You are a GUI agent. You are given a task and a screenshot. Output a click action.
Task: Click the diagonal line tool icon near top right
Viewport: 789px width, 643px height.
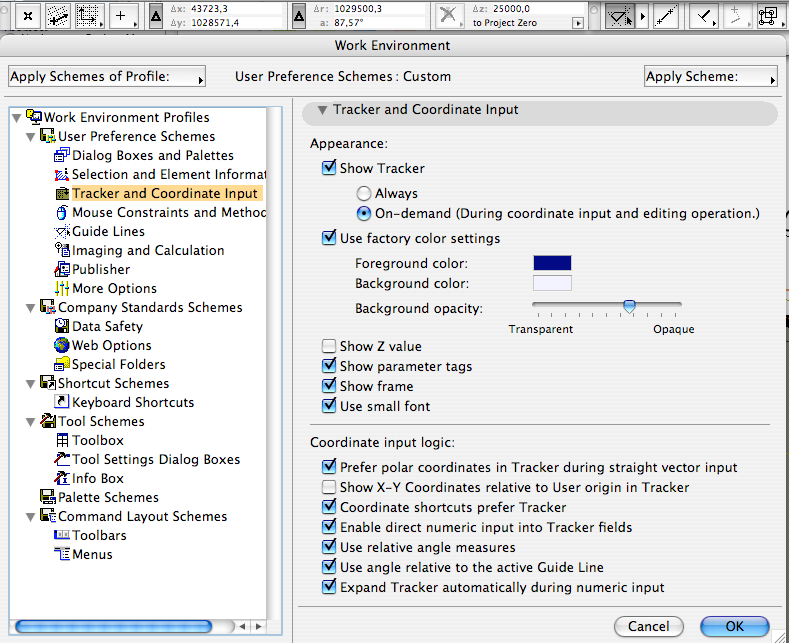pyautogui.click(x=666, y=16)
